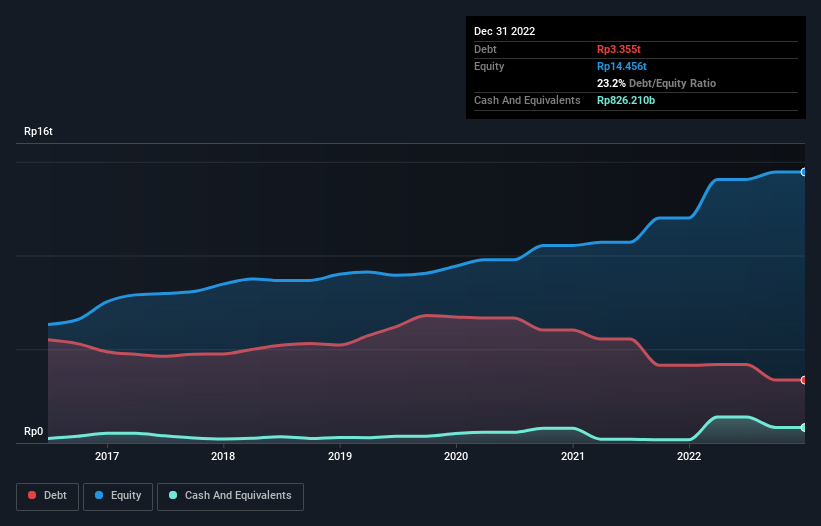Click the Rp14.456t equity value

click(x=622, y=66)
